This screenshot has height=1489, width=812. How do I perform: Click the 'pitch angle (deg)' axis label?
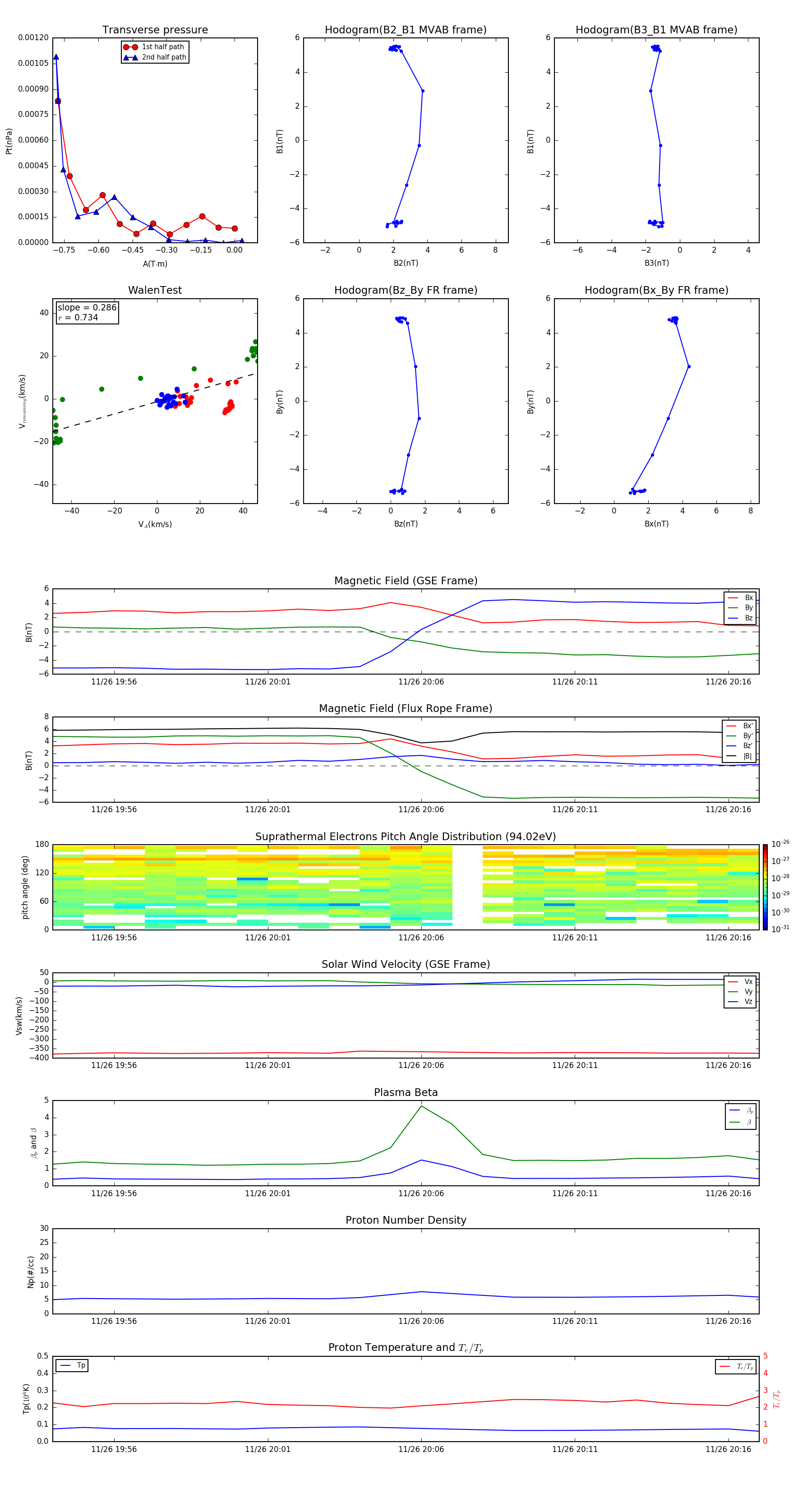25,887
